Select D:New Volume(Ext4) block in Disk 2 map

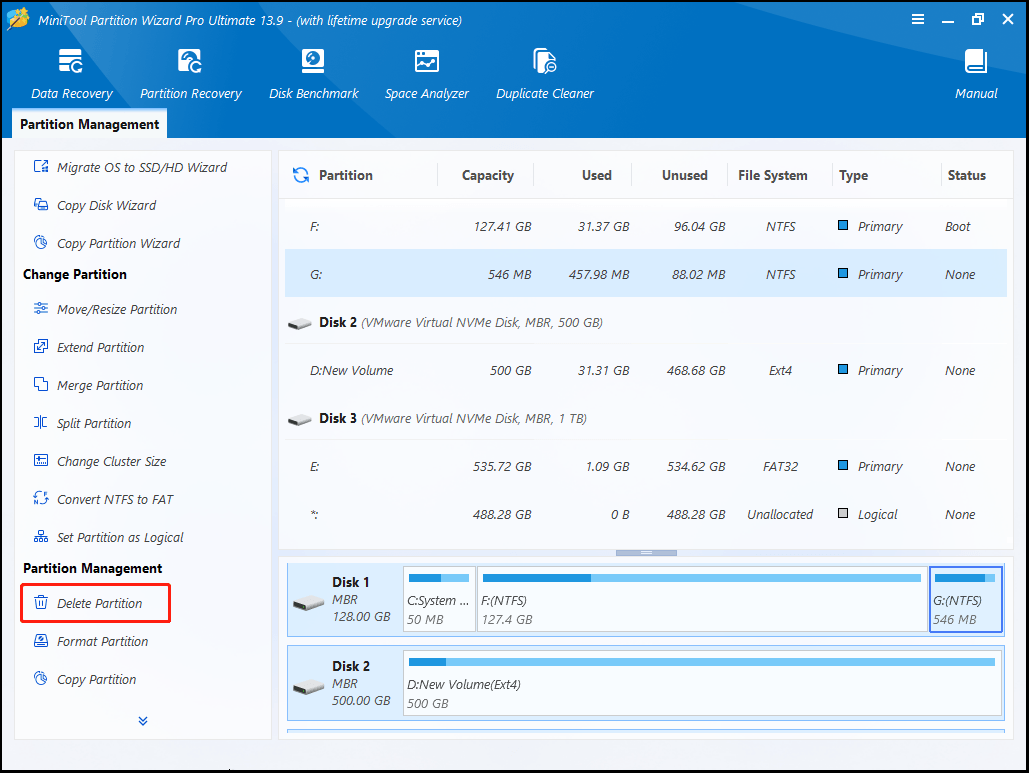click(x=703, y=683)
